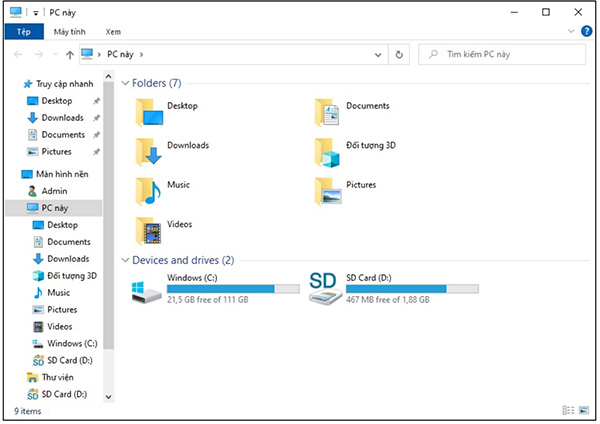The image size is (600, 424).
Task: Select the SD Card (D:) drive icon
Action: [x=325, y=289]
